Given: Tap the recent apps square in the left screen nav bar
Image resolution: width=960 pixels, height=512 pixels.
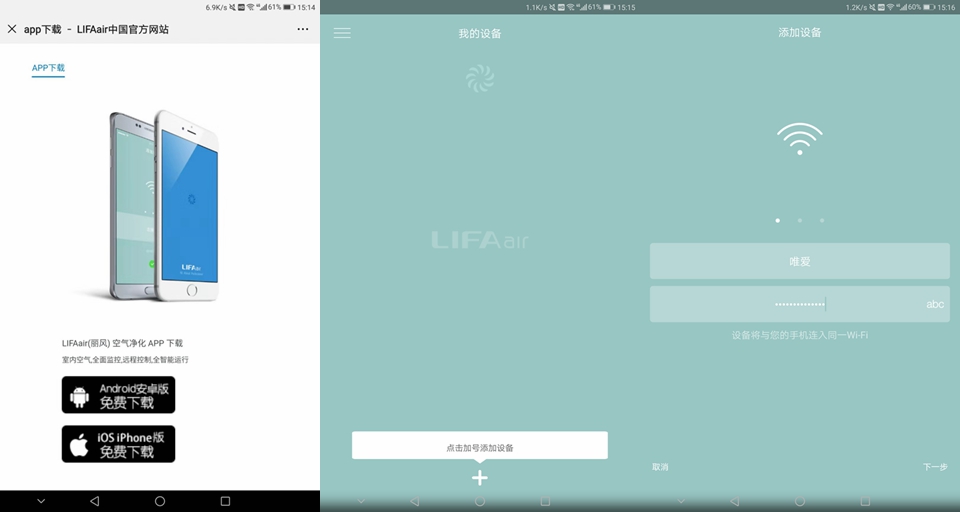Looking at the screenshot, I should [225, 501].
